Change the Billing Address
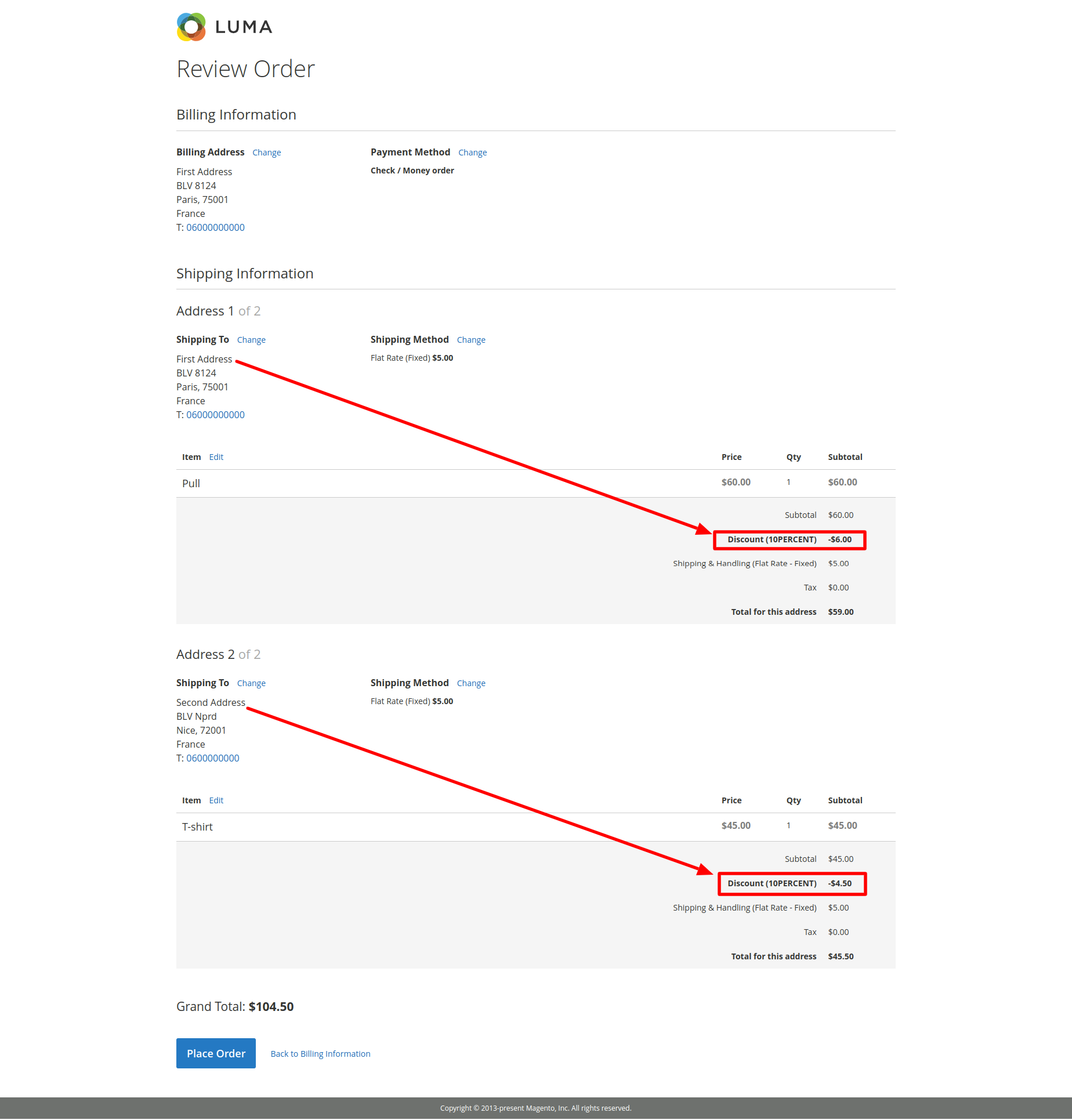 (x=266, y=152)
